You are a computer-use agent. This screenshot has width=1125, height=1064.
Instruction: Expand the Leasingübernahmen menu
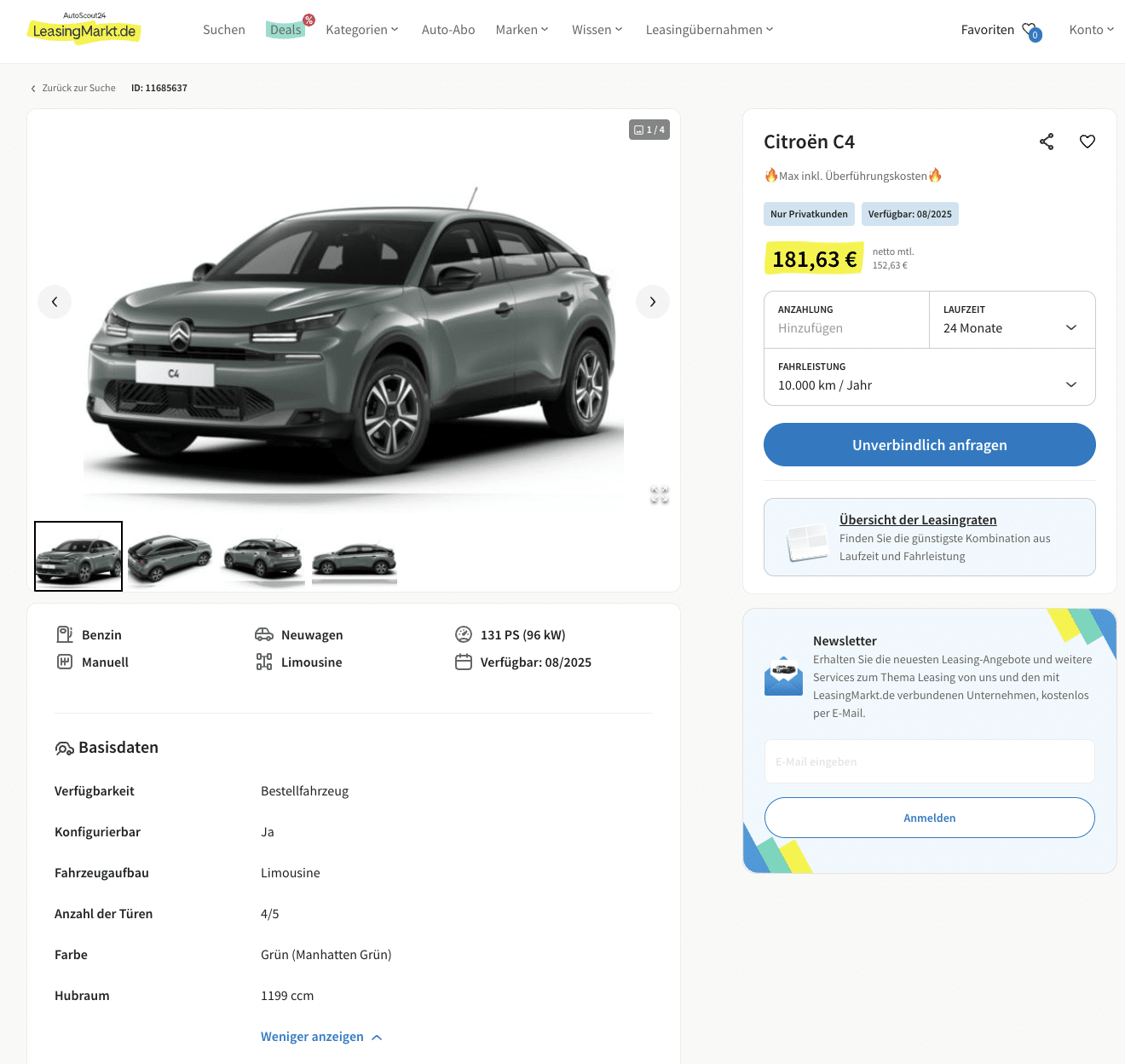710,30
